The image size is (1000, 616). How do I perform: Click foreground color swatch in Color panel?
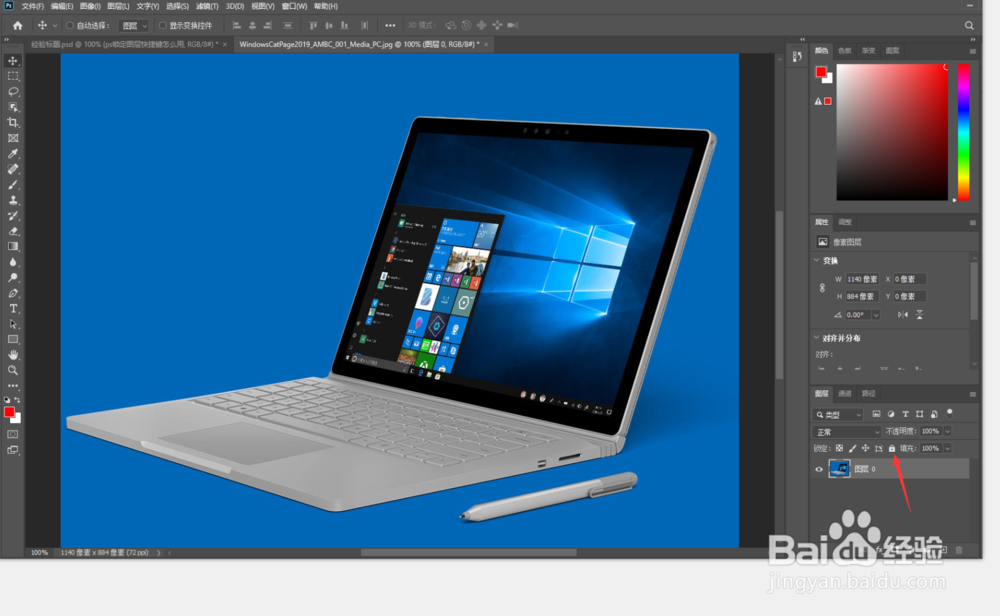click(x=821, y=71)
